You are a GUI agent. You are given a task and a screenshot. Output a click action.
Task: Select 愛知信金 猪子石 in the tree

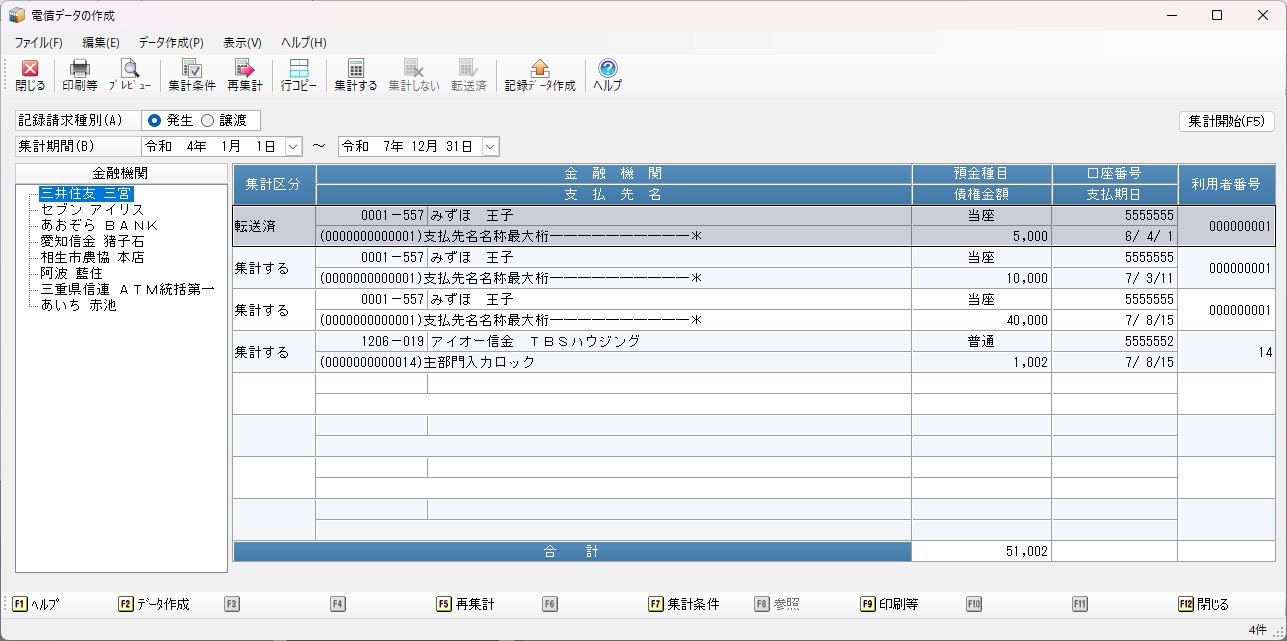[92, 242]
